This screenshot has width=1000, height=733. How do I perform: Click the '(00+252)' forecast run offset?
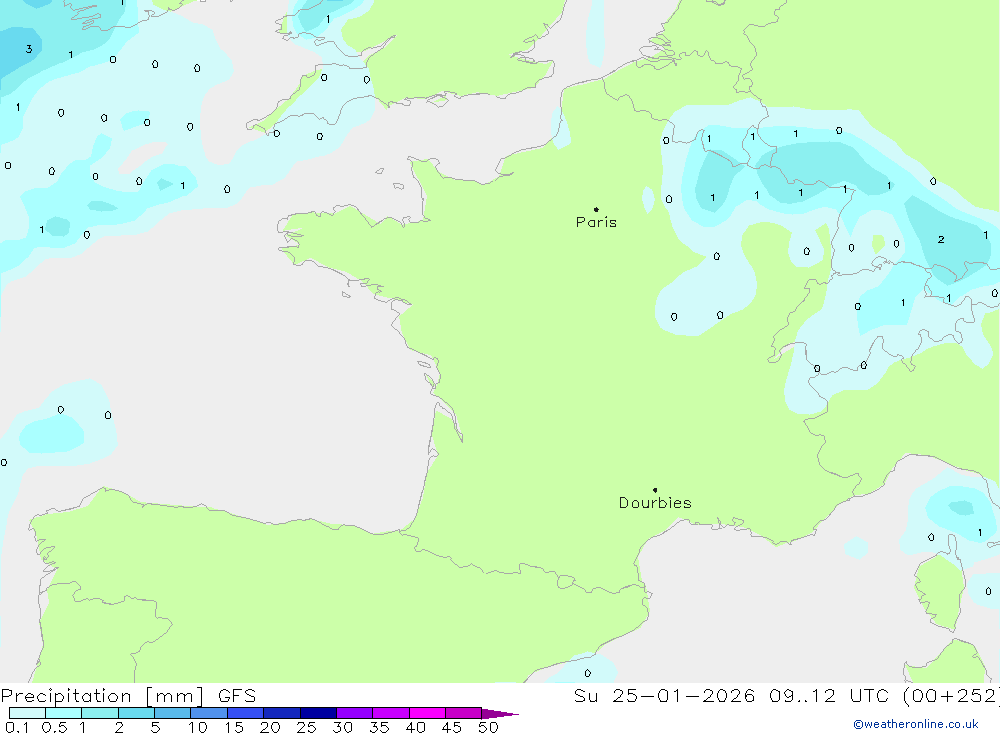(x=951, y=695)
